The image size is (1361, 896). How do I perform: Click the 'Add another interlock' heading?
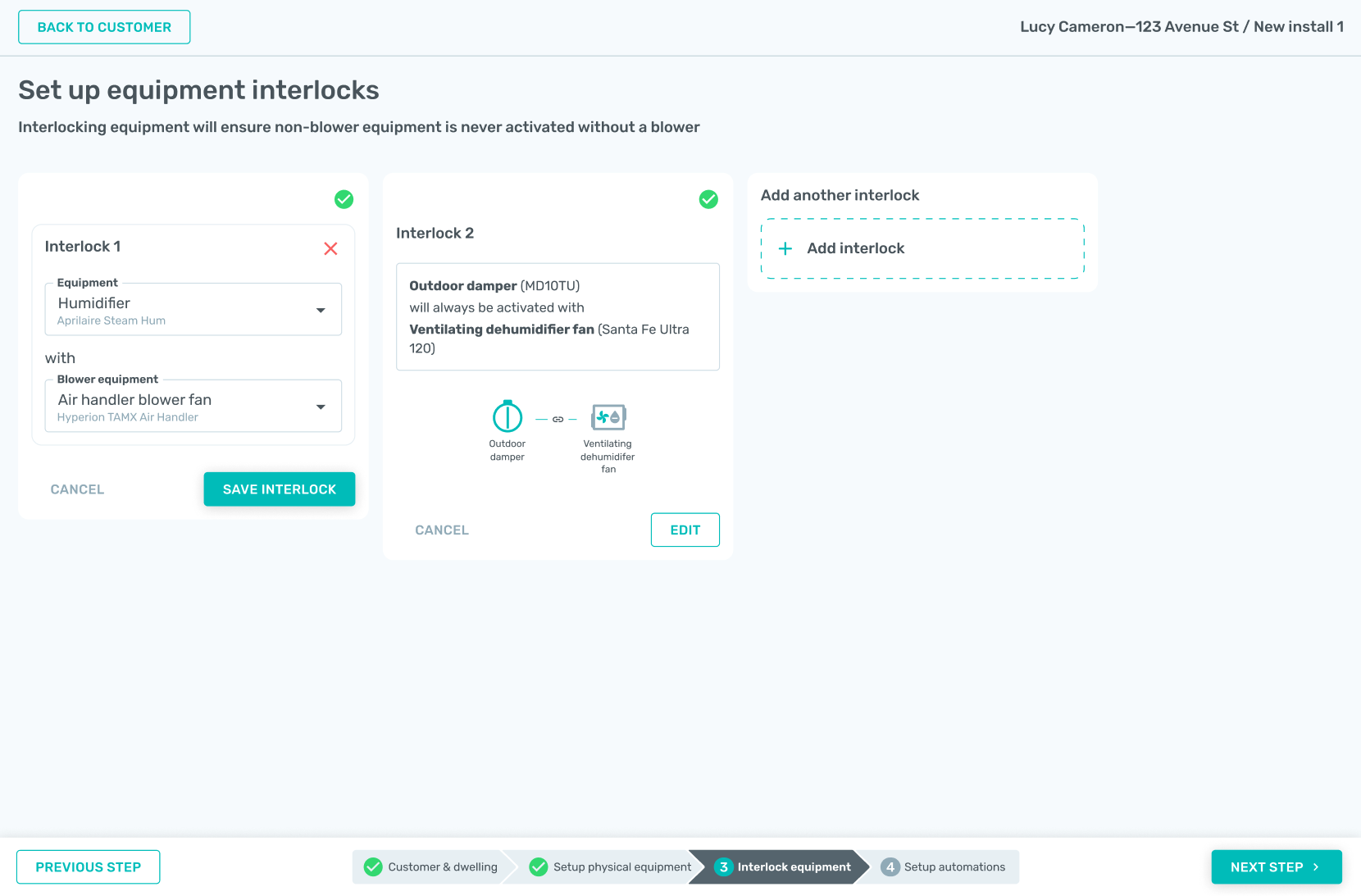point(840,195)
